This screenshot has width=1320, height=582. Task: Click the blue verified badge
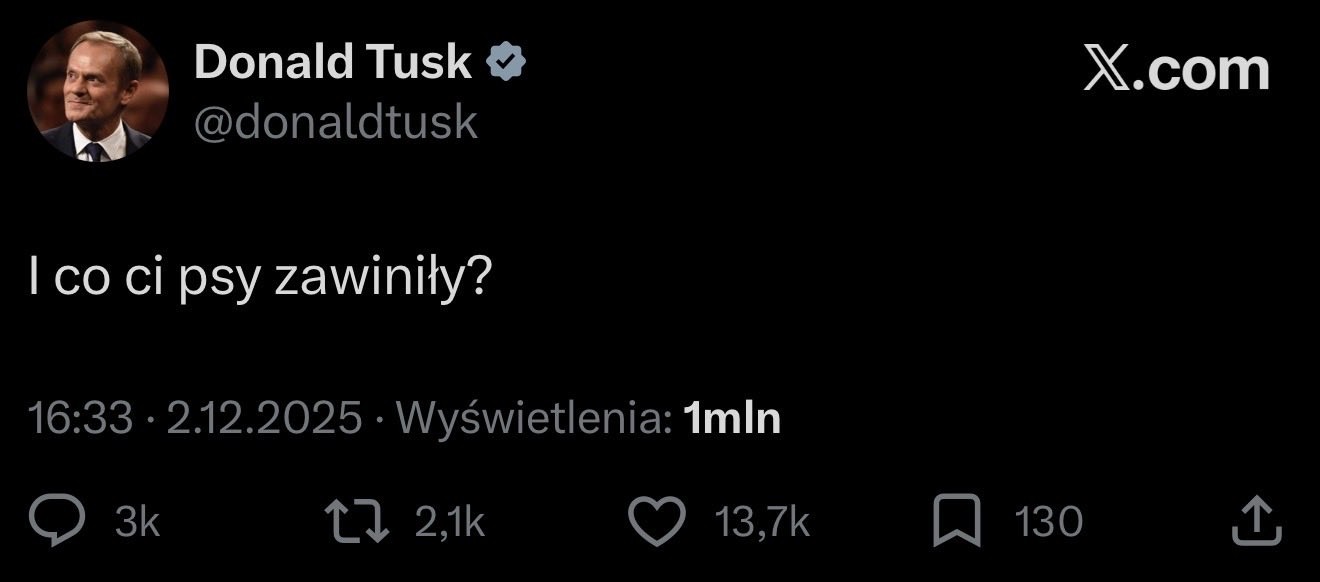506,63
